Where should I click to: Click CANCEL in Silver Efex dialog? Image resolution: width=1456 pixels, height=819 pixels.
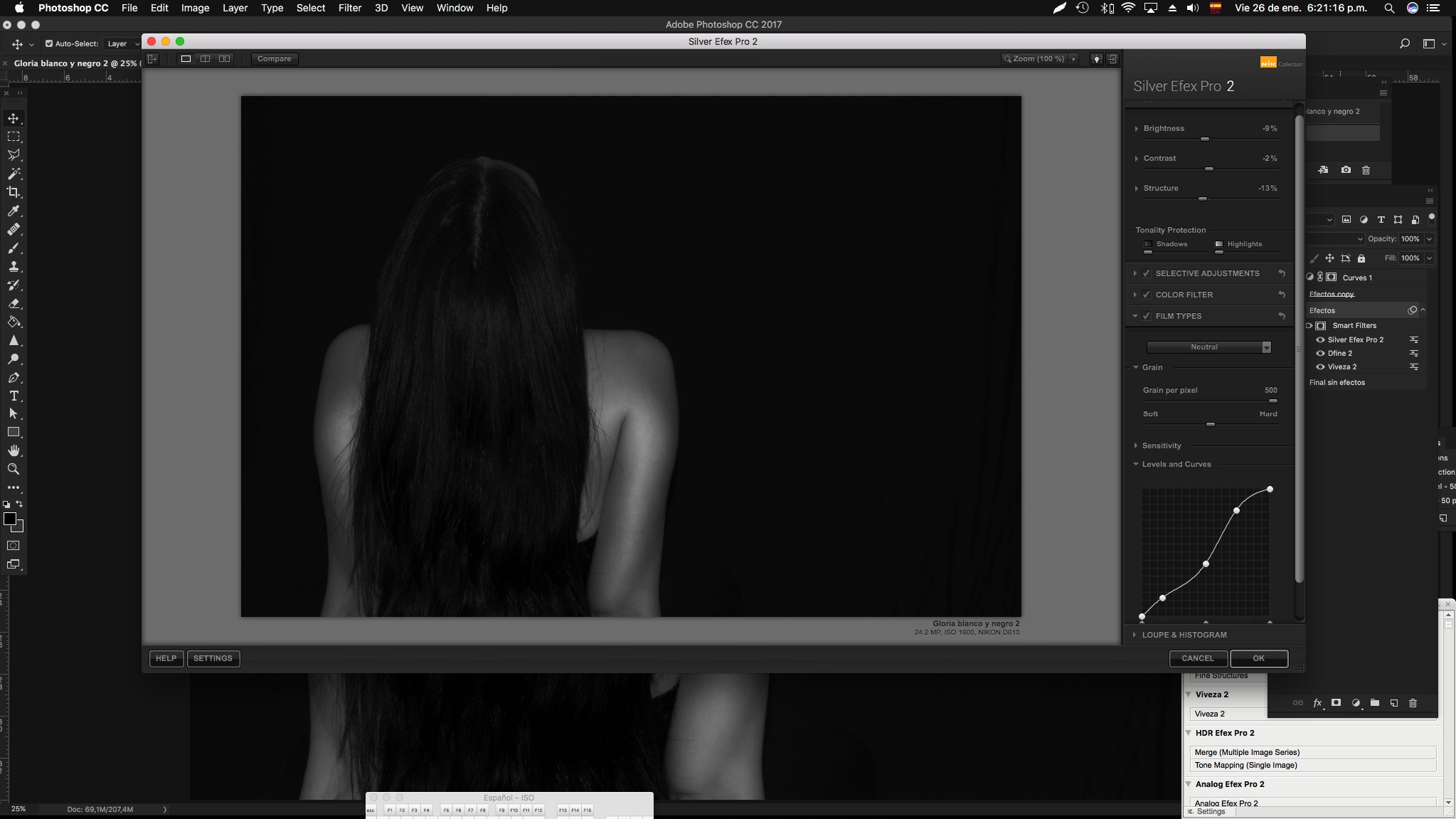[x=1198, y=658]
